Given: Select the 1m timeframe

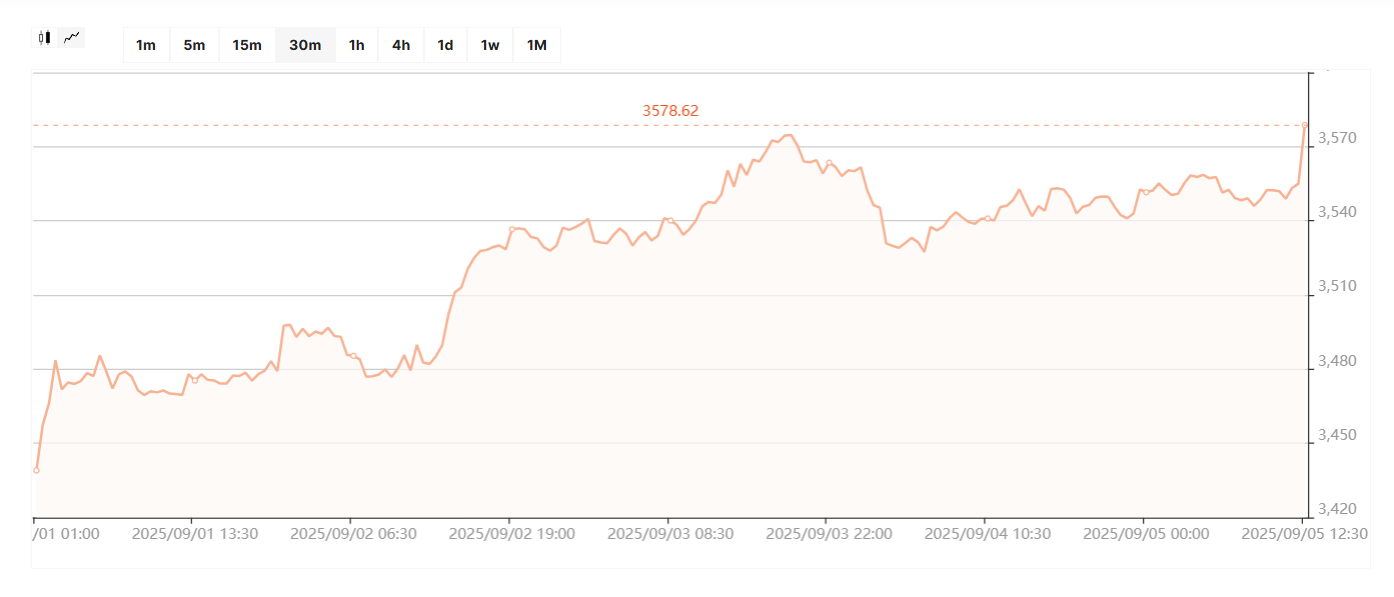Looking at the screenshot, I should 146,45.
